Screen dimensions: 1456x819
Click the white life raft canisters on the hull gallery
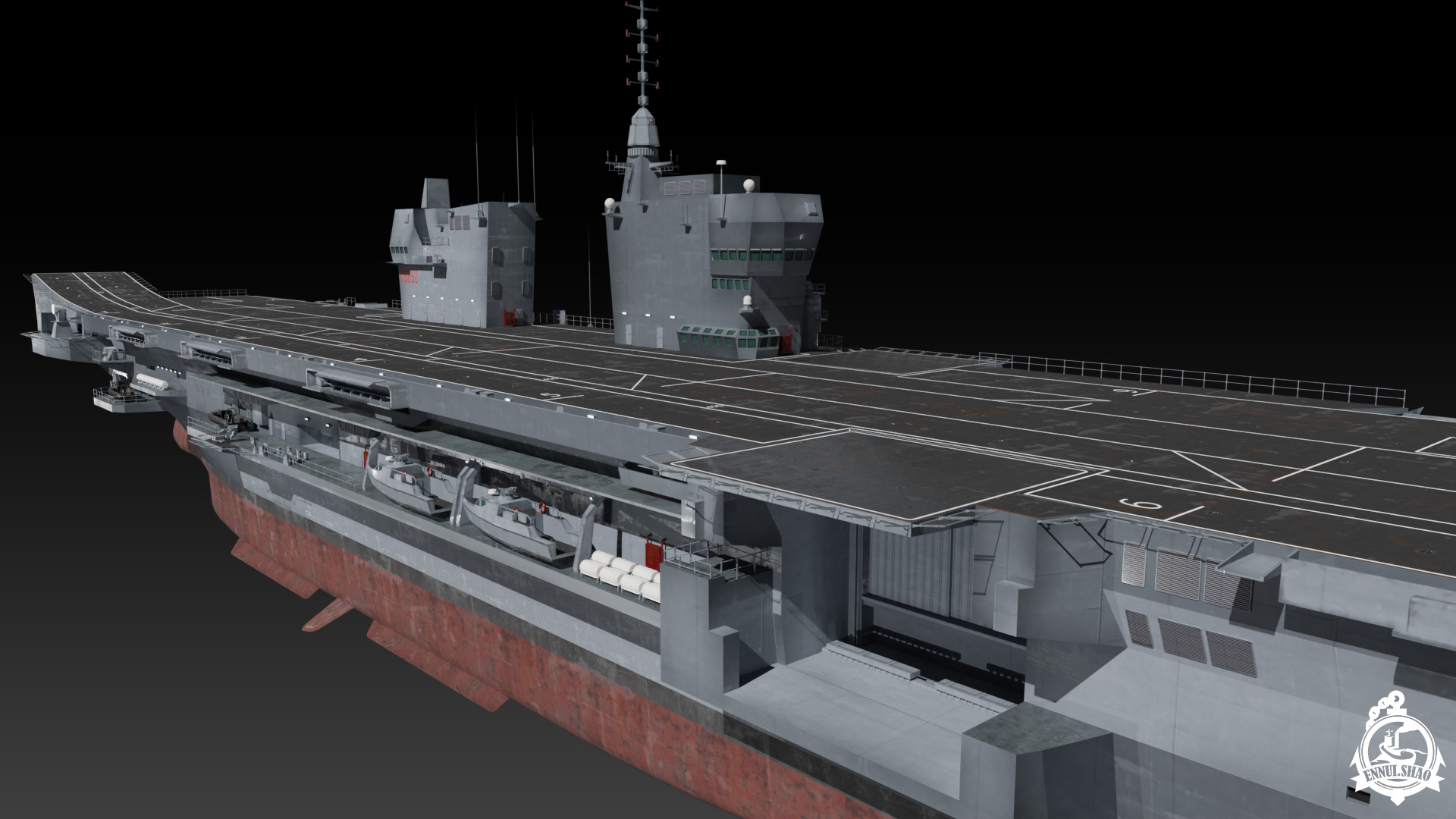click(x=620, y=576)
